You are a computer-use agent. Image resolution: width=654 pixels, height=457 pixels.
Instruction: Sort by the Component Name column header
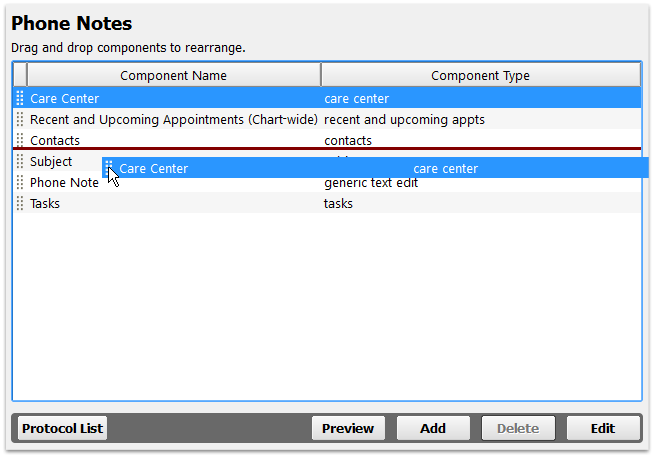(x=174, y=75)
